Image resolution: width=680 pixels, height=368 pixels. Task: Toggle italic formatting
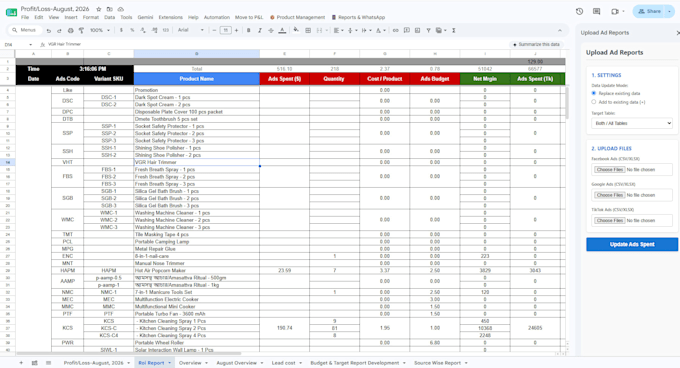click(x=260, y=30)
